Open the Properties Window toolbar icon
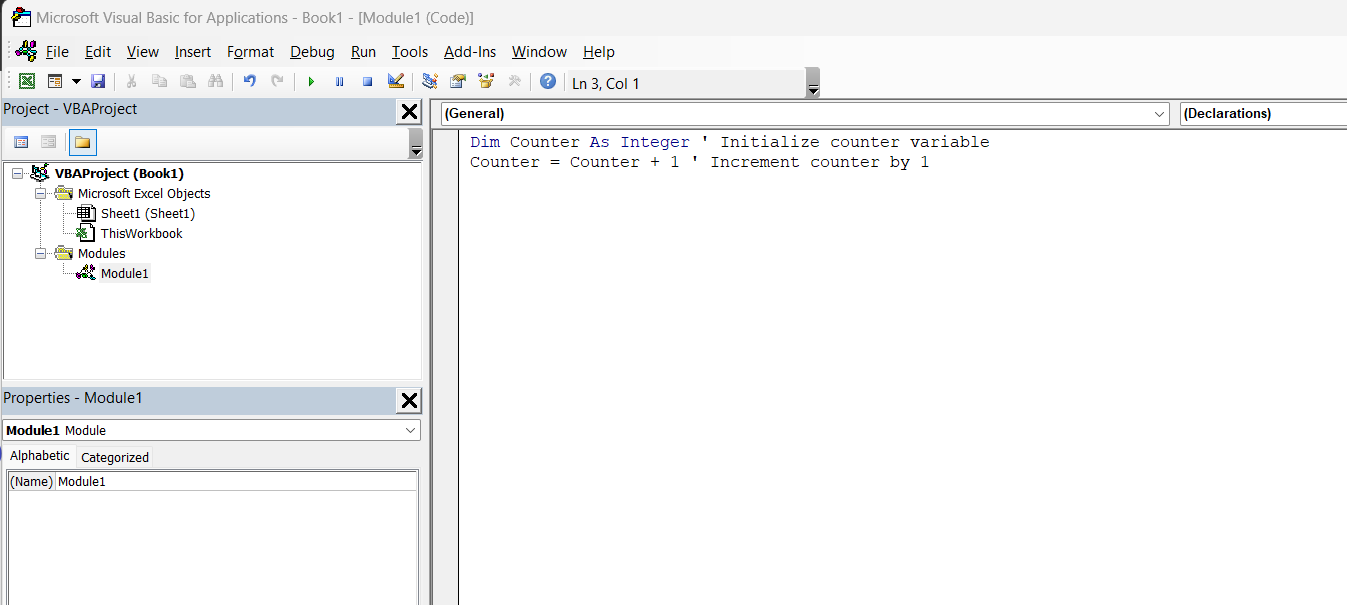The height and width of the screenshot is (605, 1347). coord(458,82)
